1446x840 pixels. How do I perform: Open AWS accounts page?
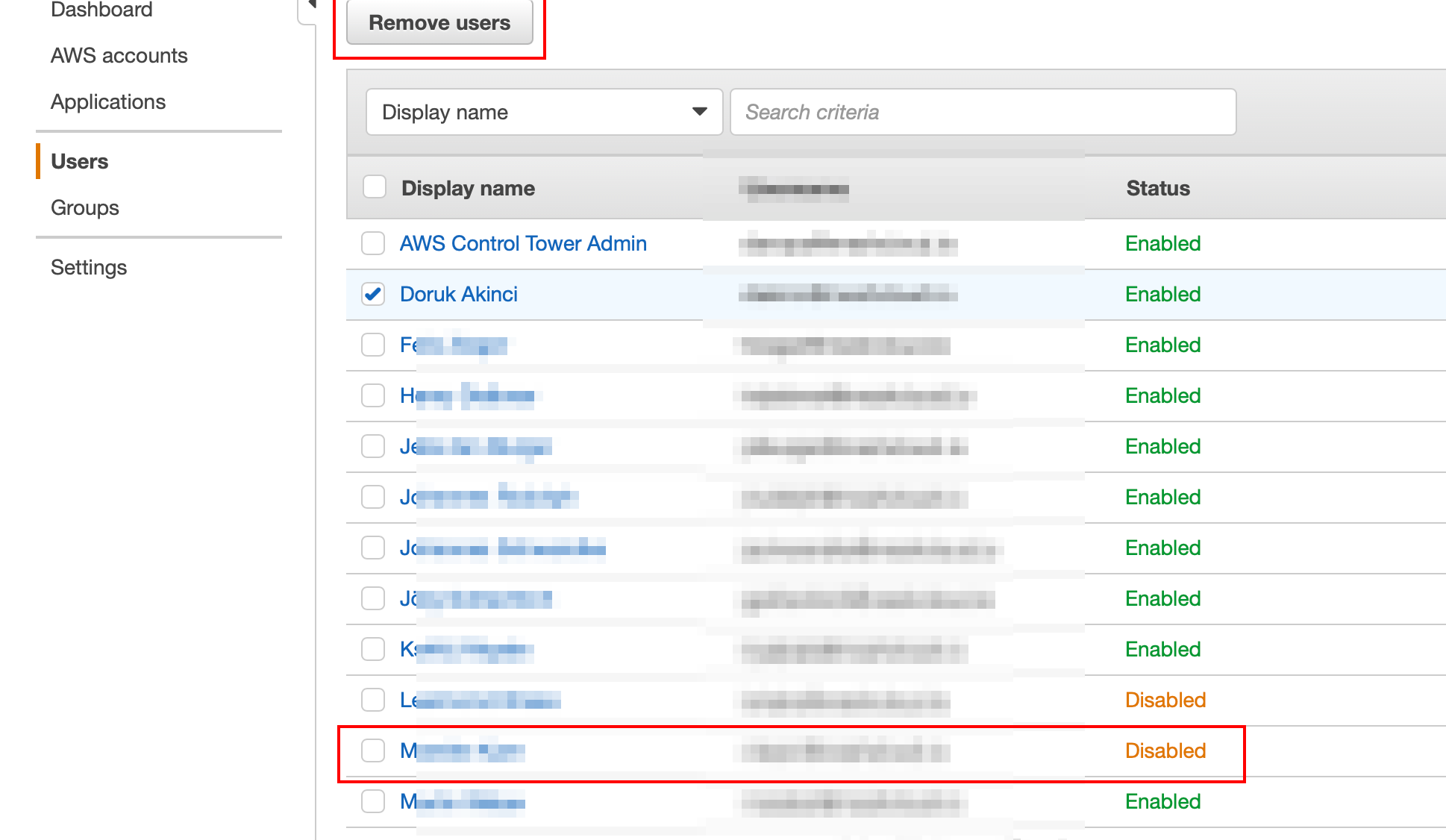coord(119,55)
